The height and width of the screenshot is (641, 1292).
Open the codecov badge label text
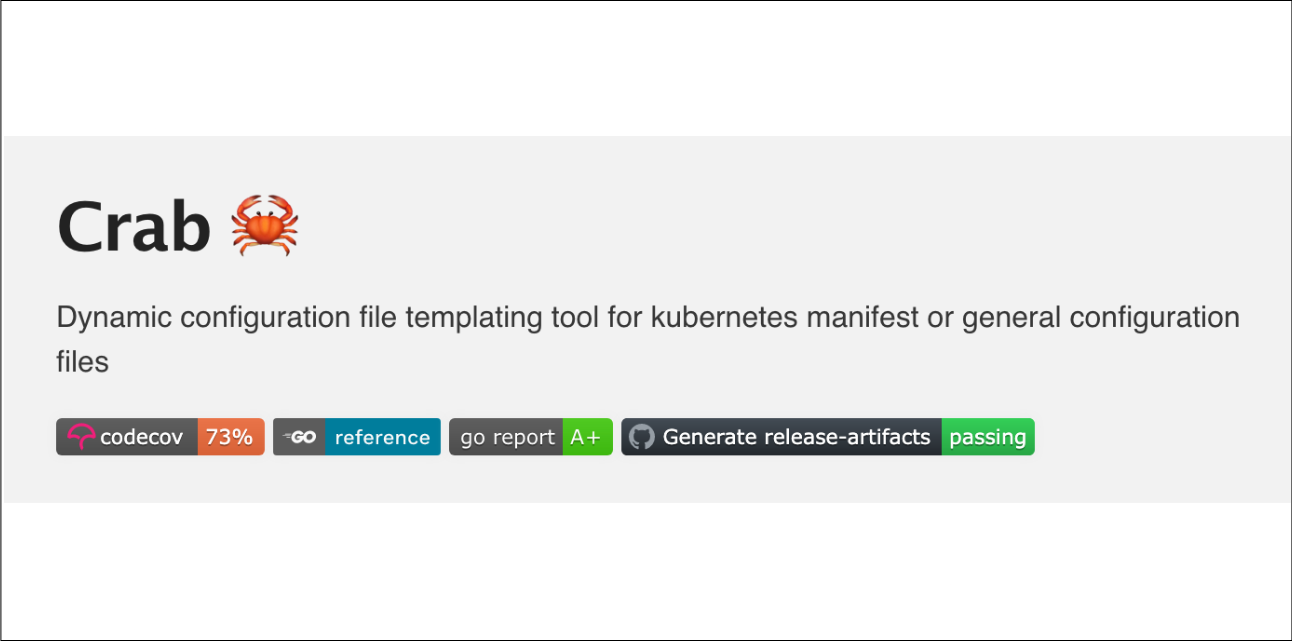coord(141,437)
